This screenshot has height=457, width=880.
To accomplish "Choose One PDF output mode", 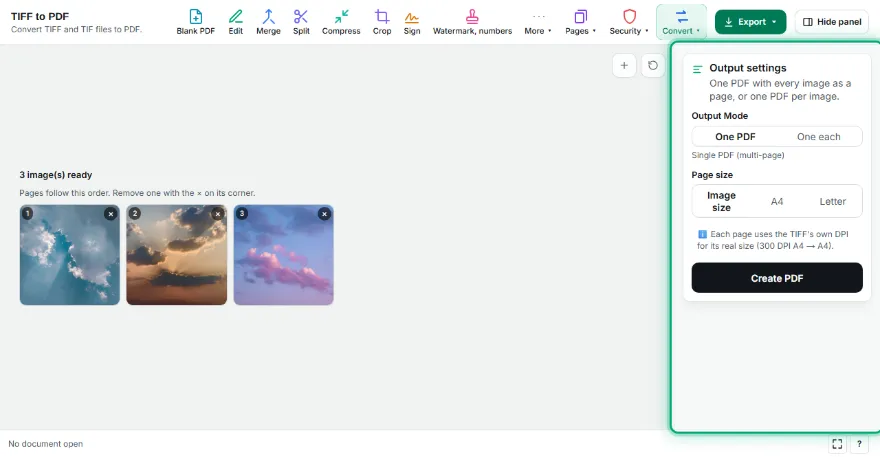I will tap(735, 136).
